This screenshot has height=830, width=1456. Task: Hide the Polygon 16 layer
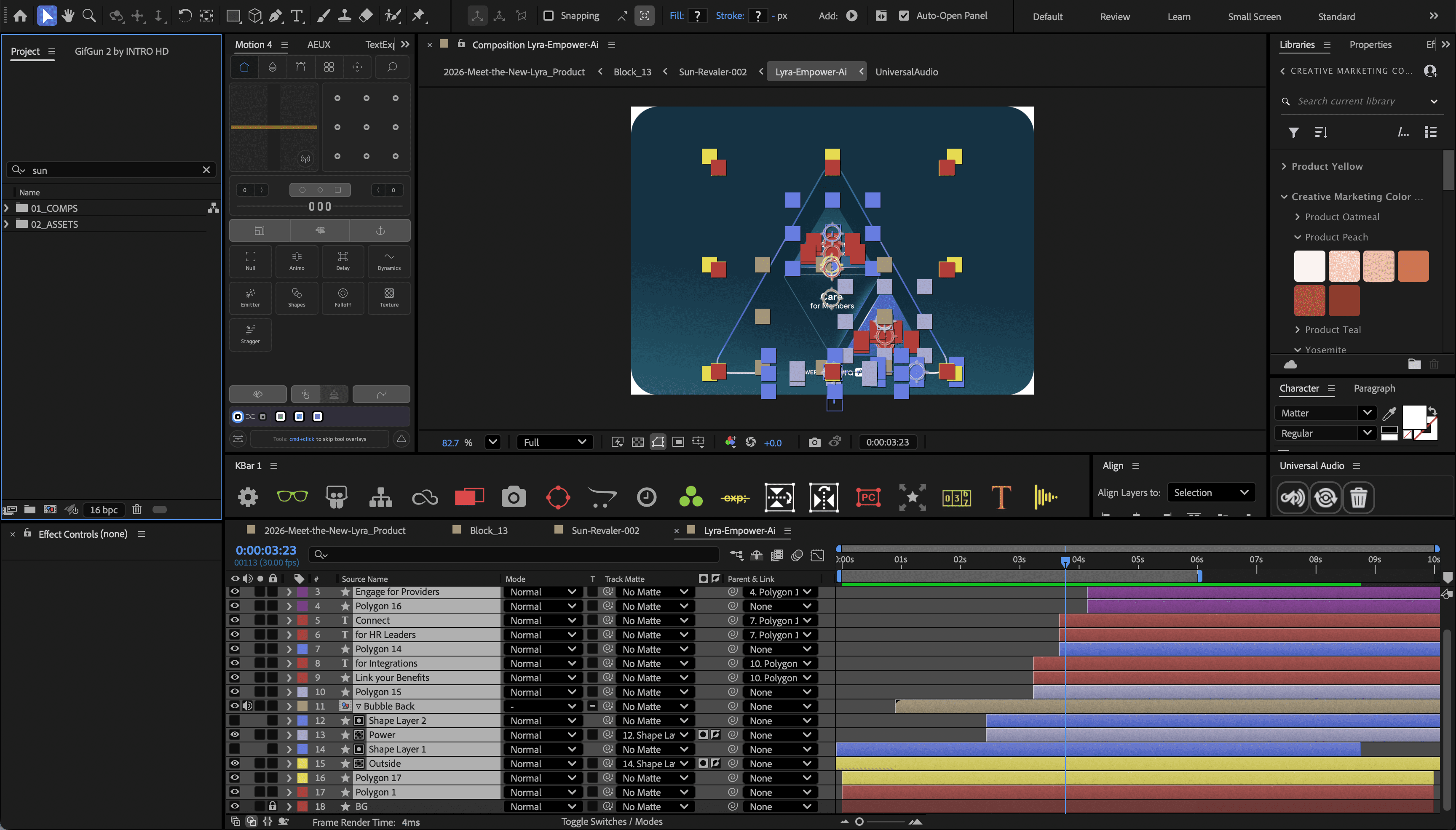click(234, 606)
